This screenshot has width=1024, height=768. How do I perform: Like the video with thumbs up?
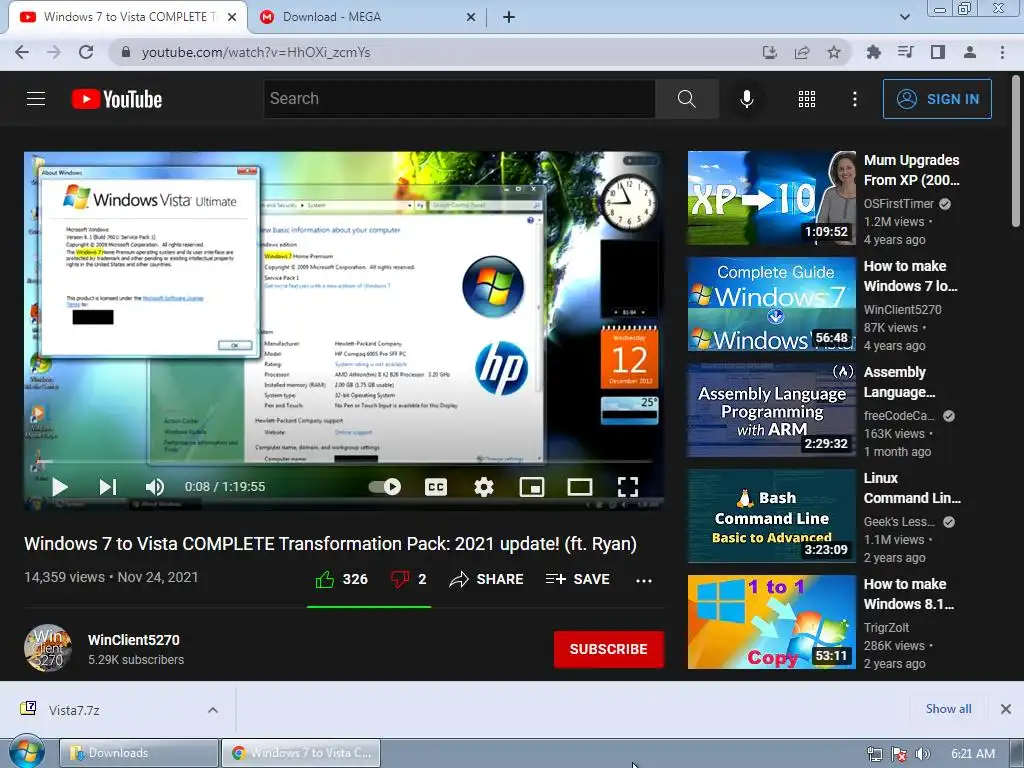pyautogui.click(x=342, y=579)
